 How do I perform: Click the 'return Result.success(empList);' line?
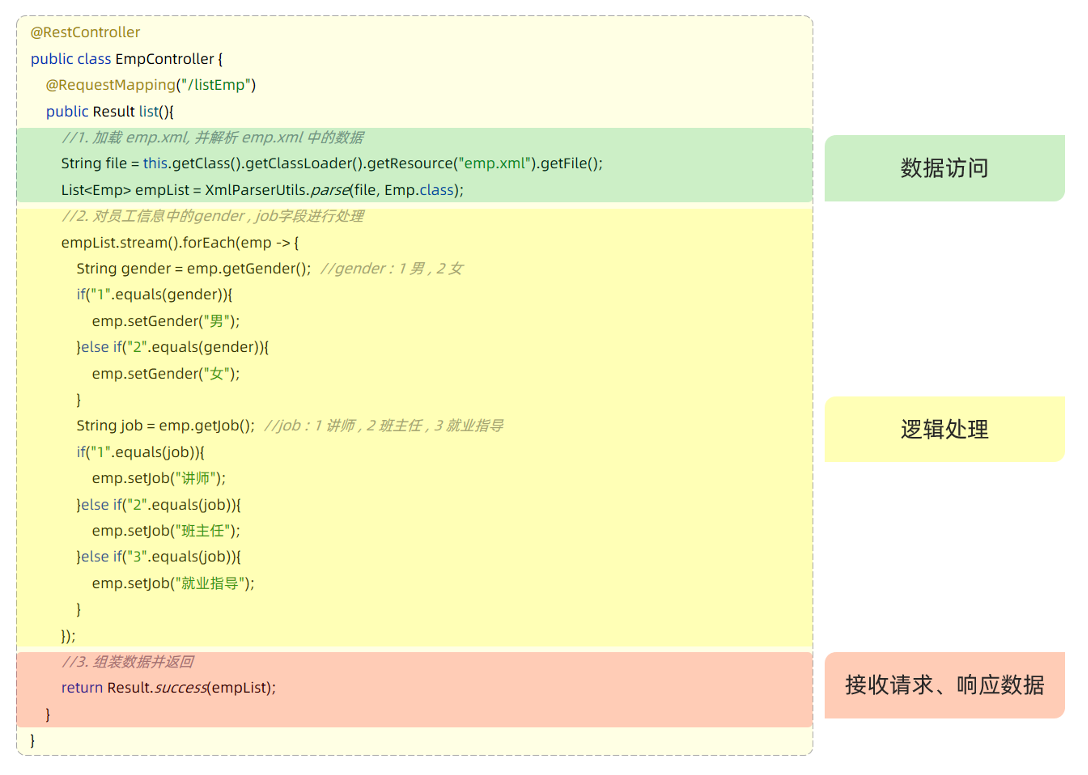[x=169, y=688]
